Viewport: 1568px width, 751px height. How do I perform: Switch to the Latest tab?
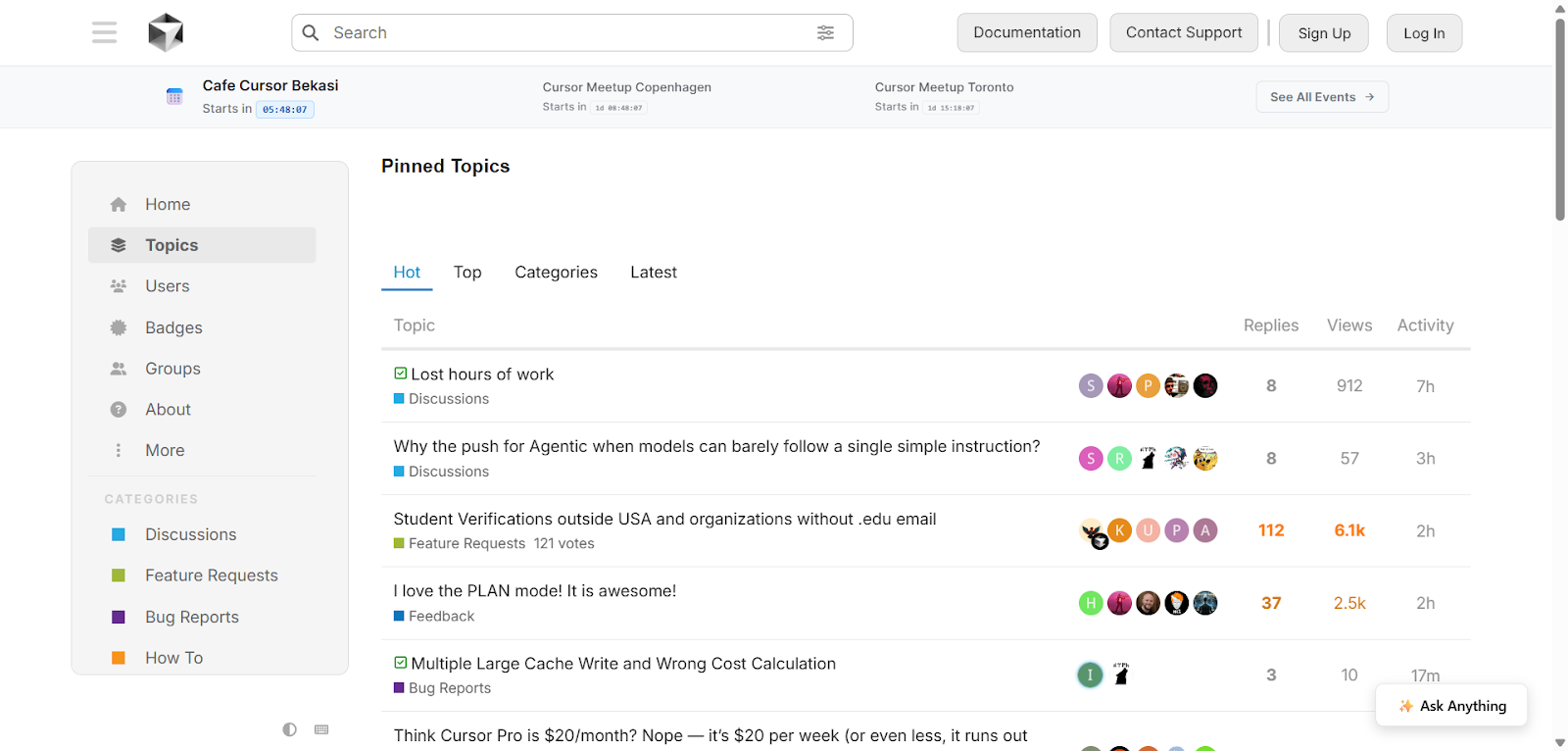654,273
